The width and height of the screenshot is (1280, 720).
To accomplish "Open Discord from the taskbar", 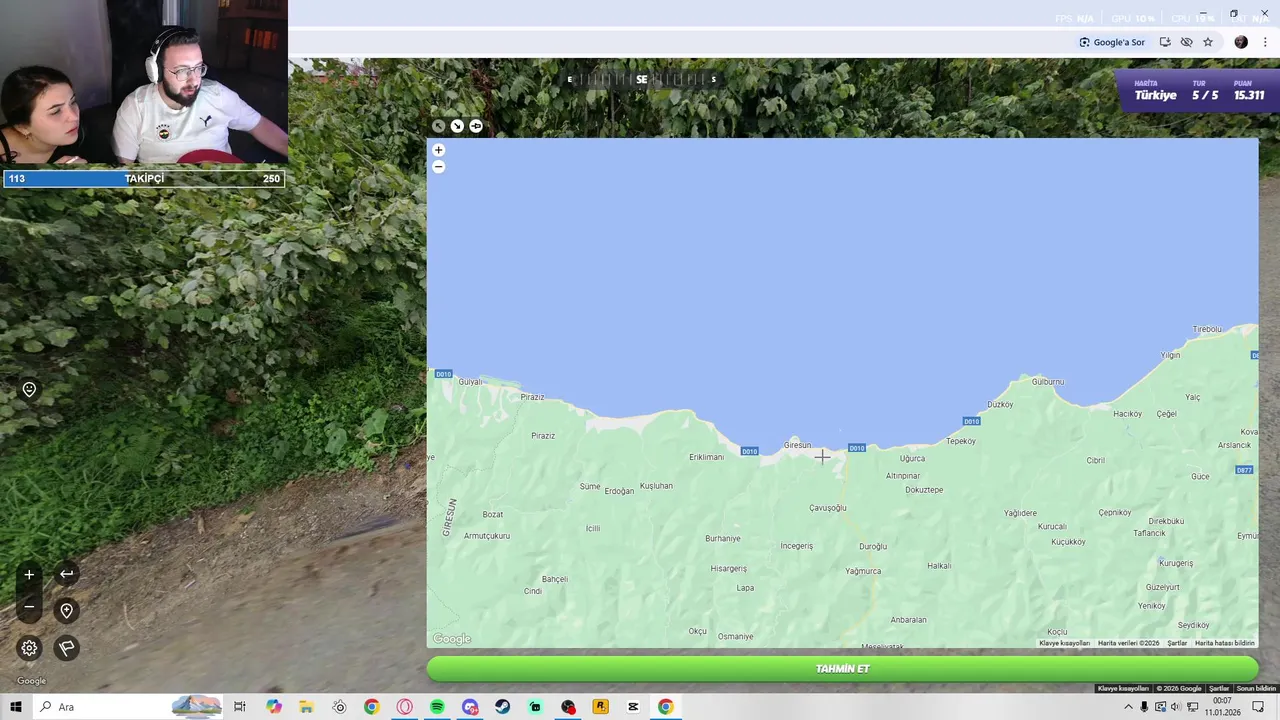I will [x=470, y=707].
